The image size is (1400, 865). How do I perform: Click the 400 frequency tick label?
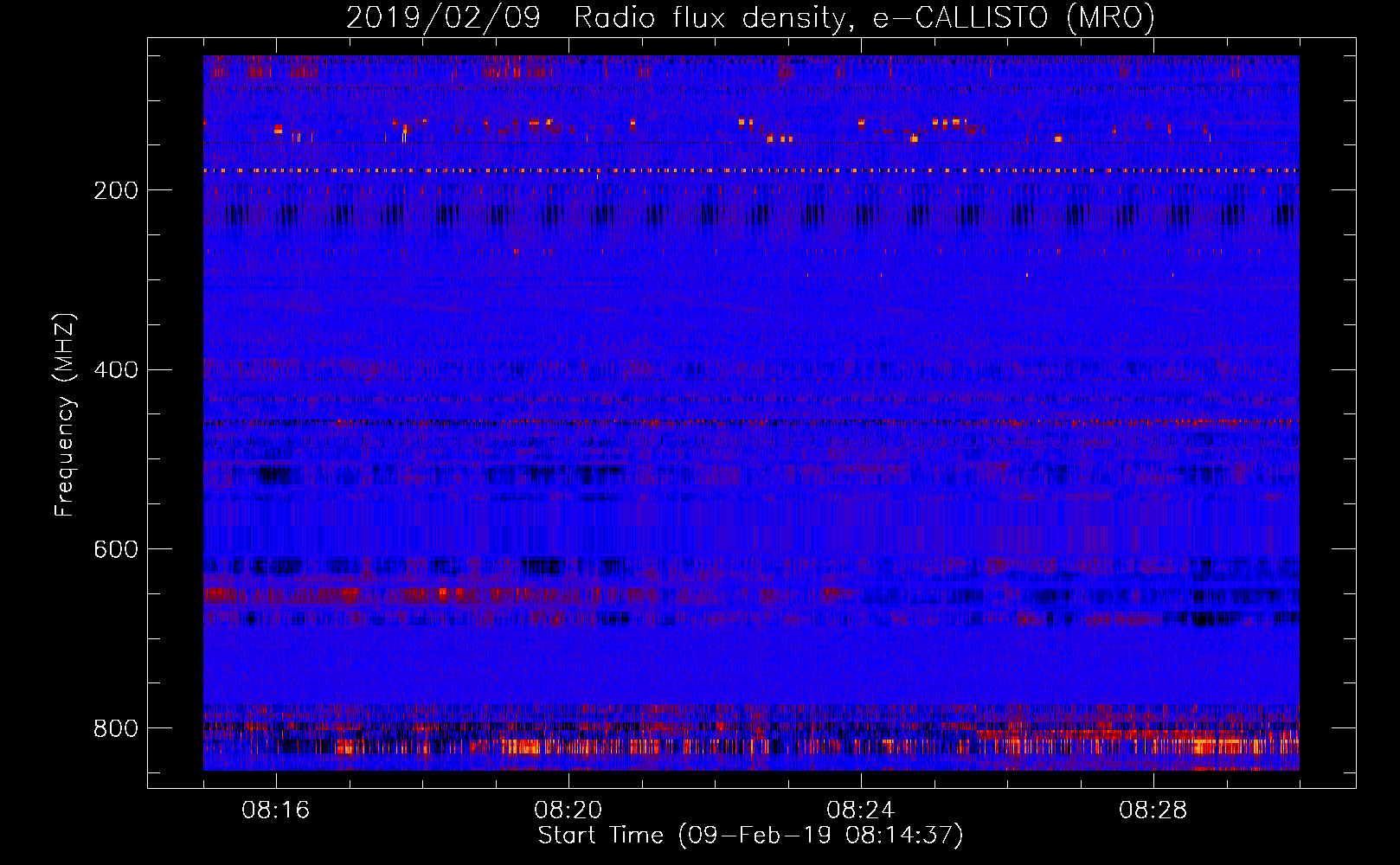tap(116, 370)
